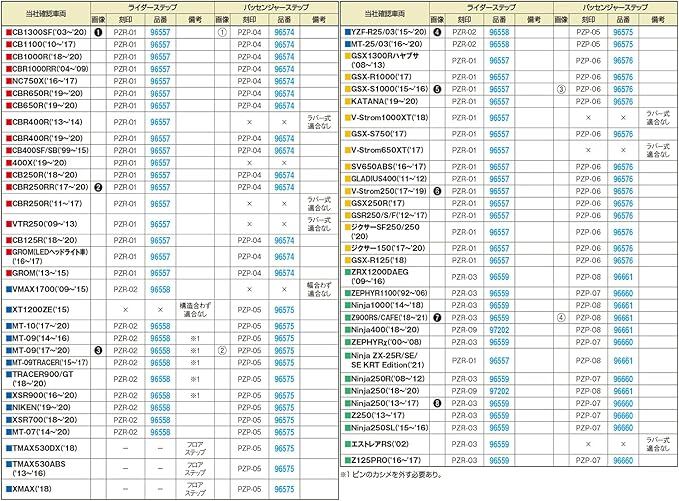Click the フロアステップ note in XMAX row
The height and width of the screenshot is (501, 679).
click(x=195, y=489)
